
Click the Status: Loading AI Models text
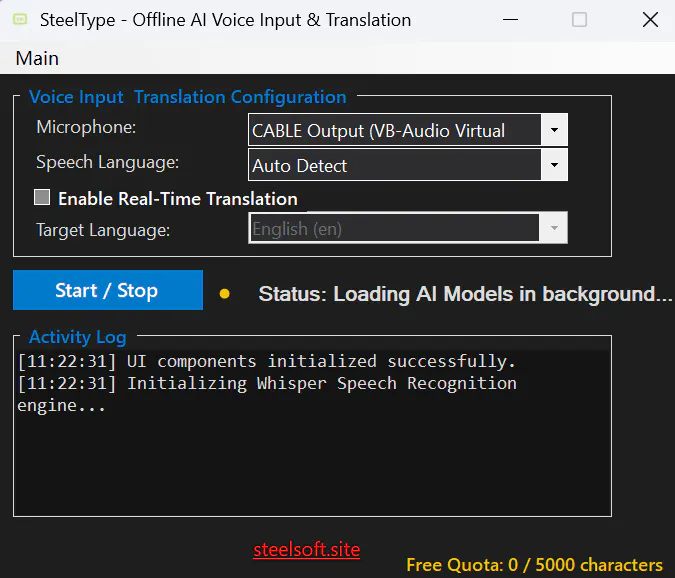tap(465, 294)
